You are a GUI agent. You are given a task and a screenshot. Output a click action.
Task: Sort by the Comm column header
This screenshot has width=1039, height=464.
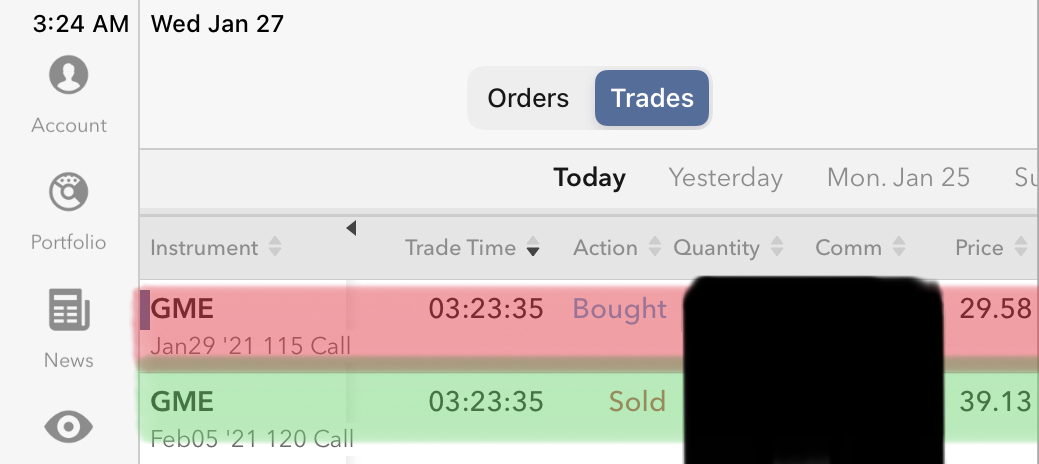coord(860,248)
